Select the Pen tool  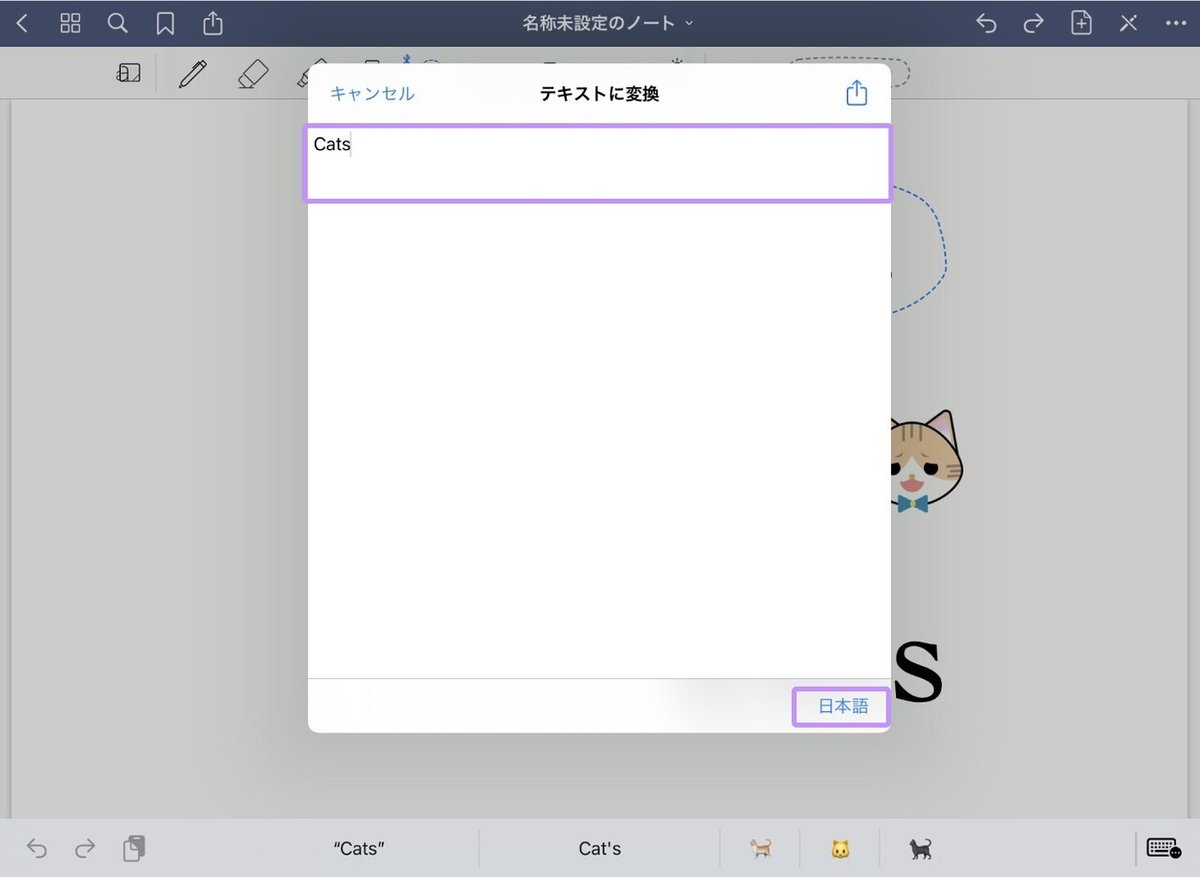[x=193, y=72]
